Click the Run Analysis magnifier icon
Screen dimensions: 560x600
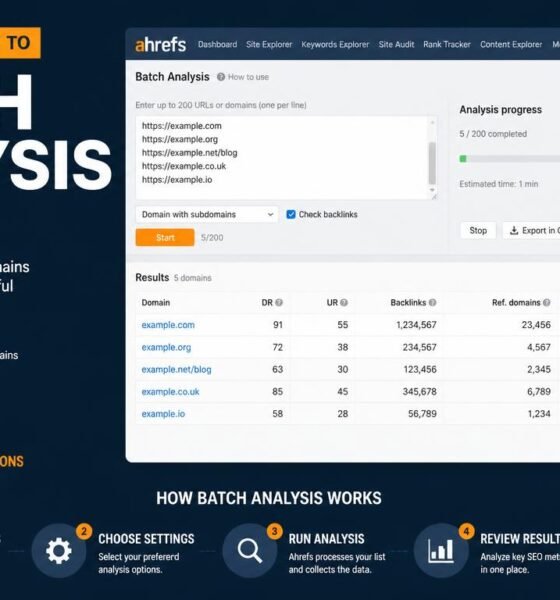(250, 551)
